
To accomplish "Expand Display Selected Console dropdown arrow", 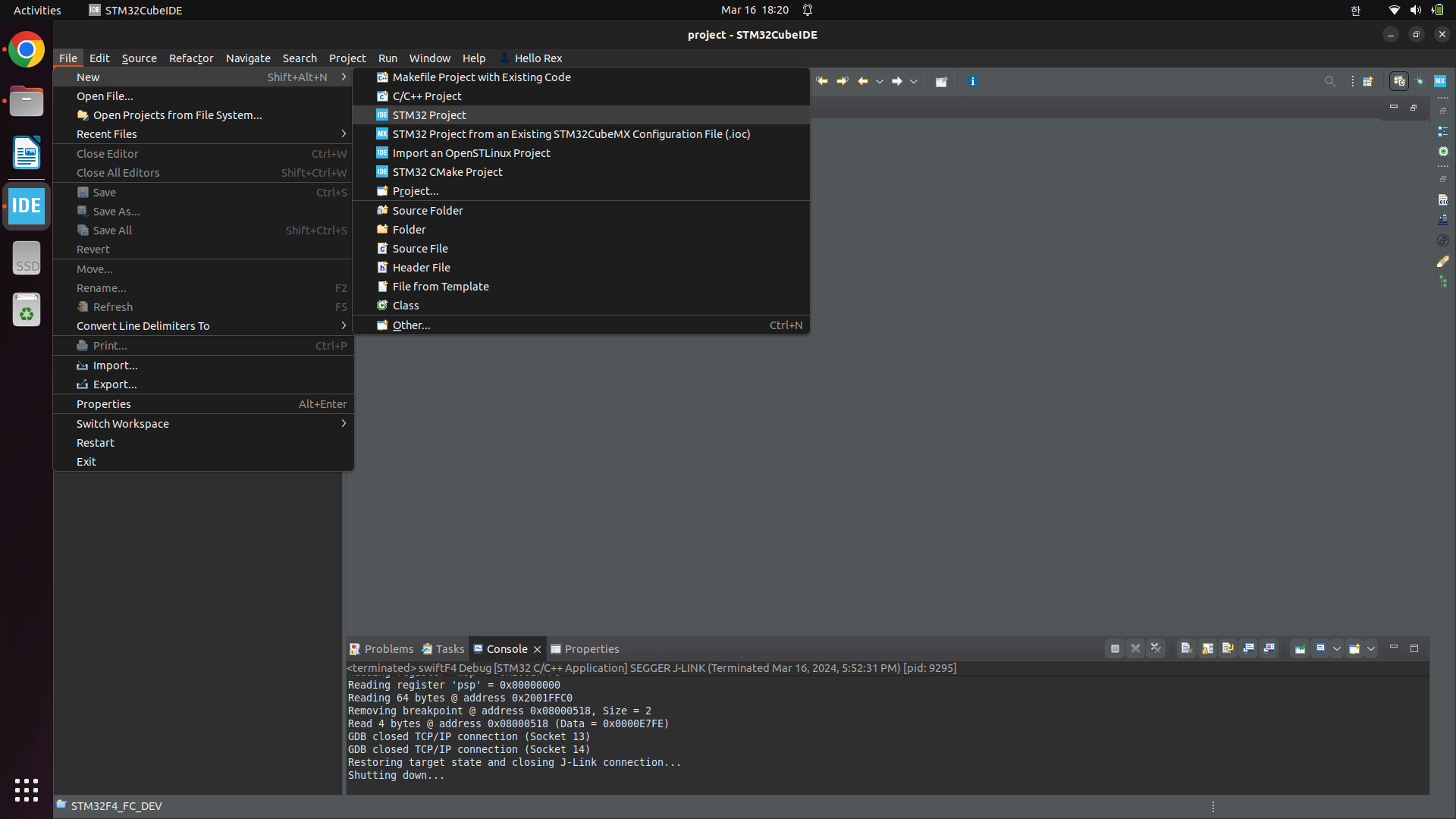I will tap(1337, 649).
